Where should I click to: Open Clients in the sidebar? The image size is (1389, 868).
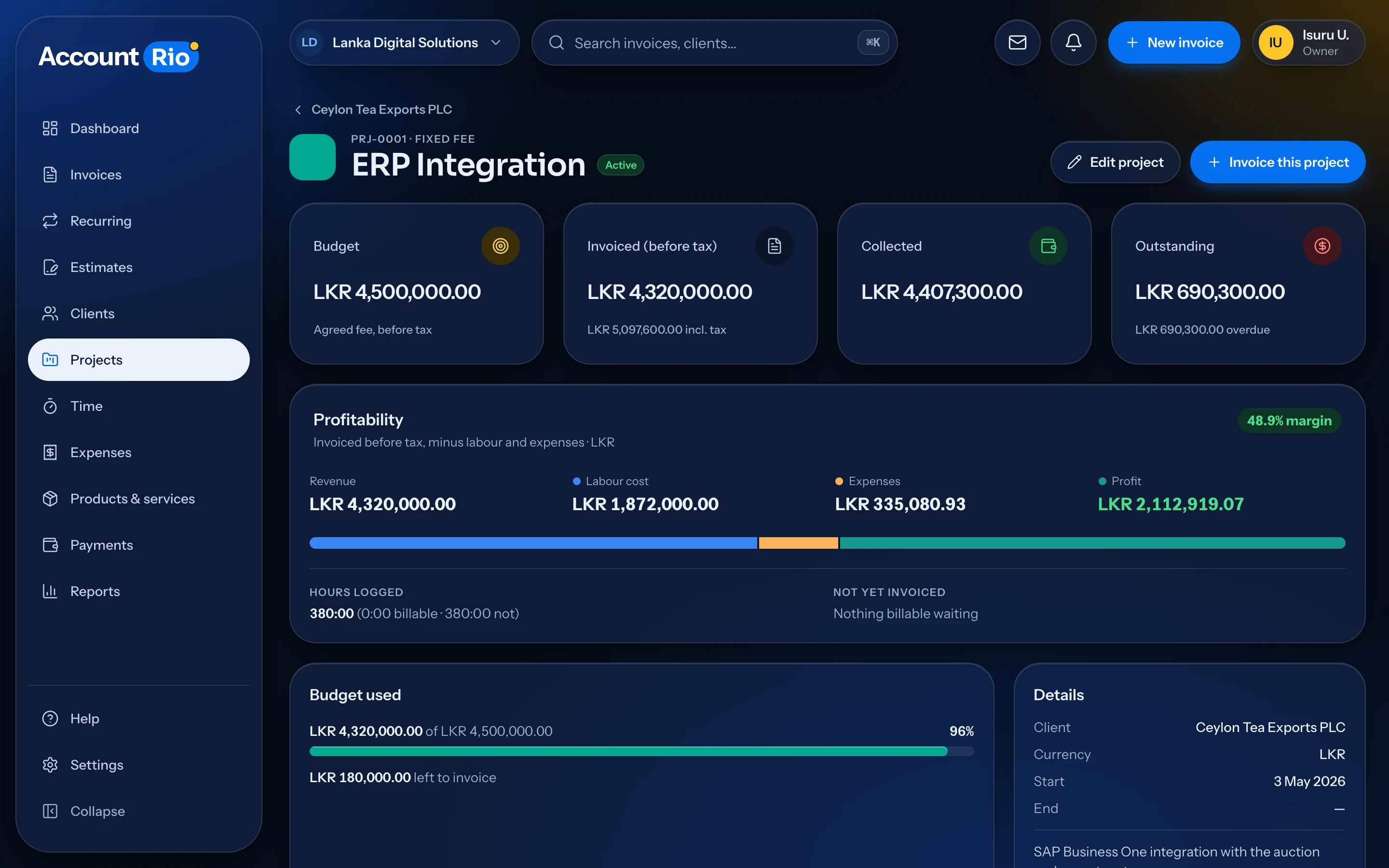(139, 313)
